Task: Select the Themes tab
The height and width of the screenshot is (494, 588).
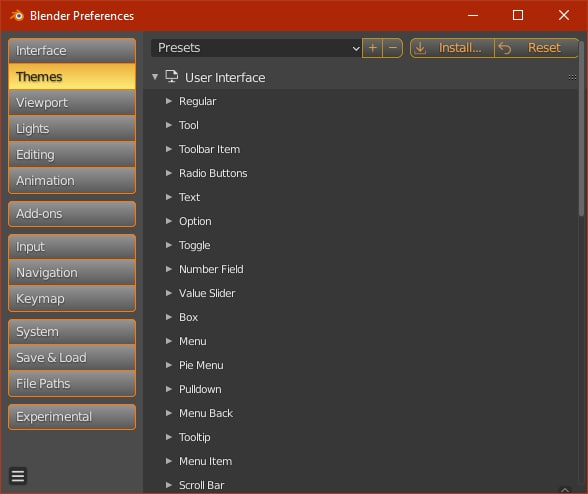Action: click(72, 77)
